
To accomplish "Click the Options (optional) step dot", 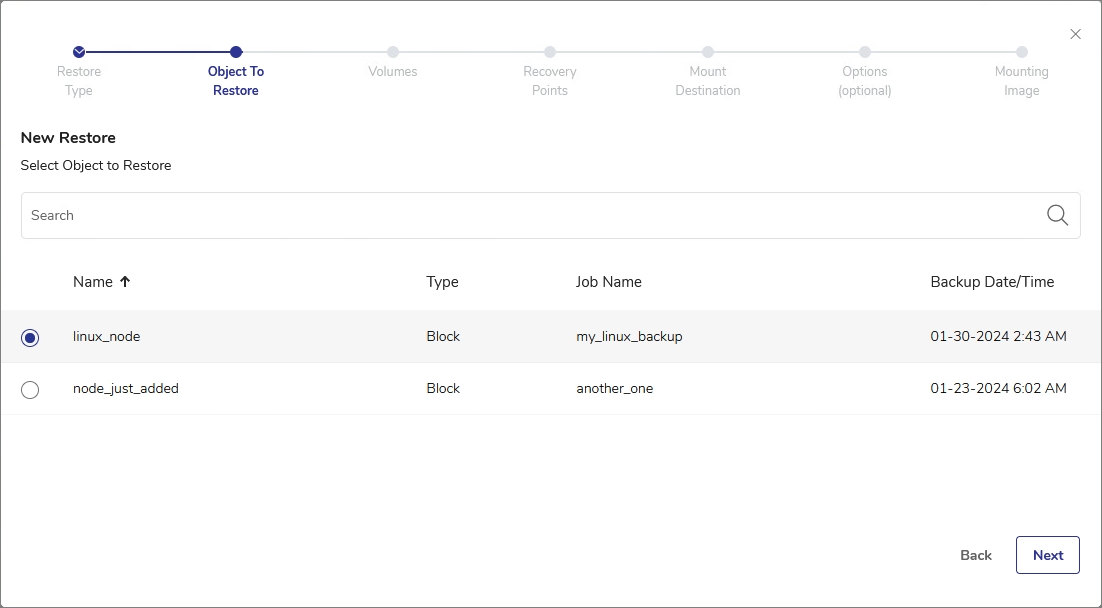I will pos(865,52).
